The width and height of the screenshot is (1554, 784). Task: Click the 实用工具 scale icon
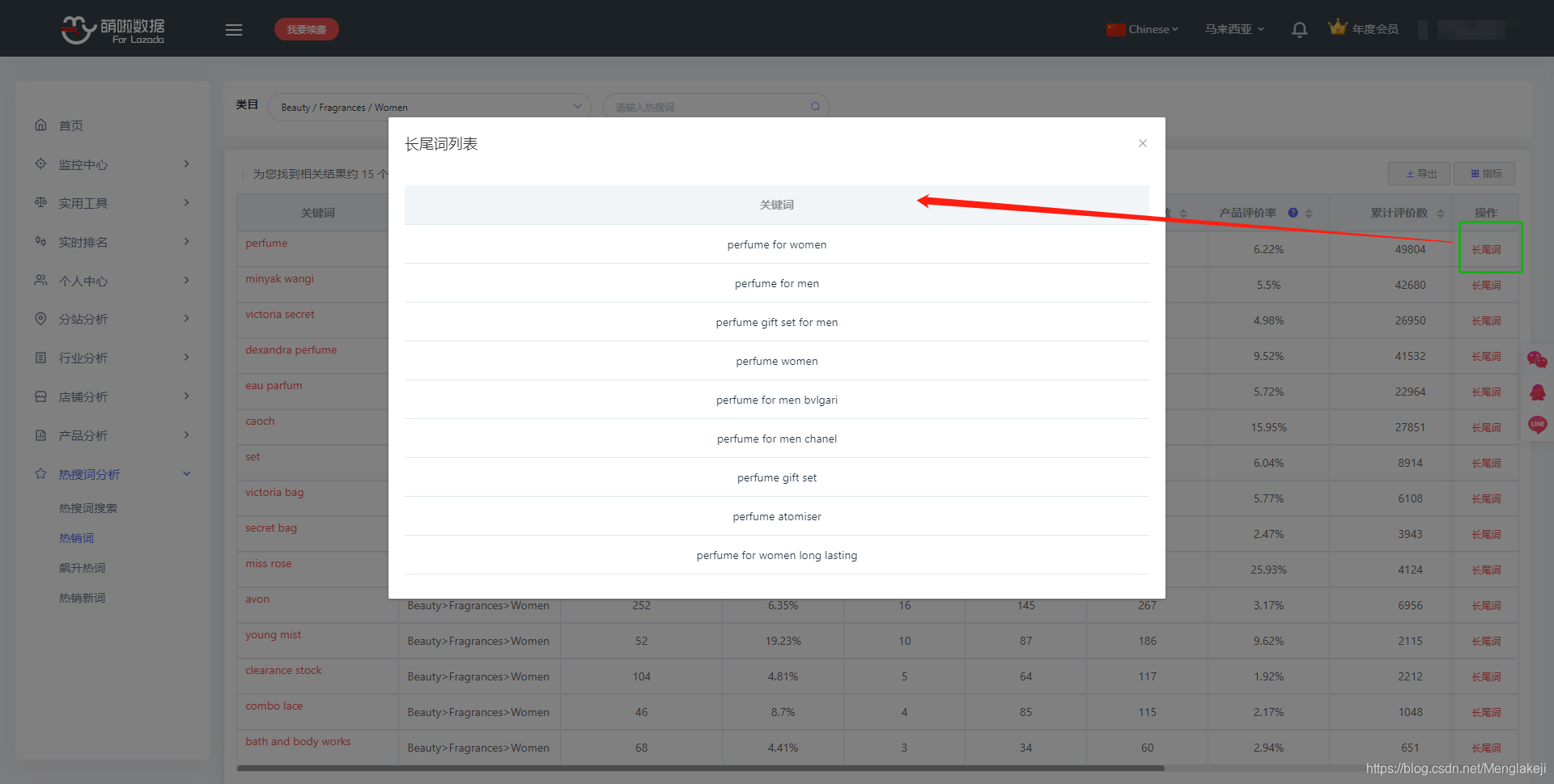tap(40, 202)
